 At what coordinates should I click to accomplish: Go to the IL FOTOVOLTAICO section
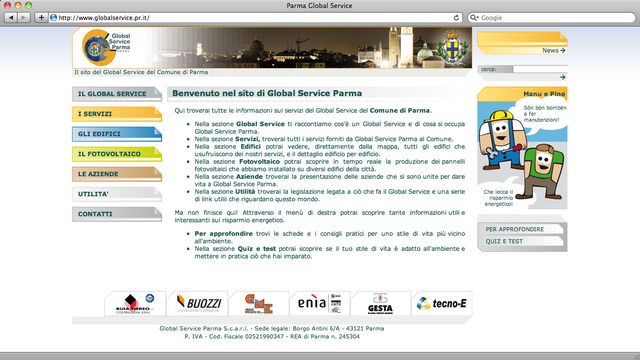(117, 154)
